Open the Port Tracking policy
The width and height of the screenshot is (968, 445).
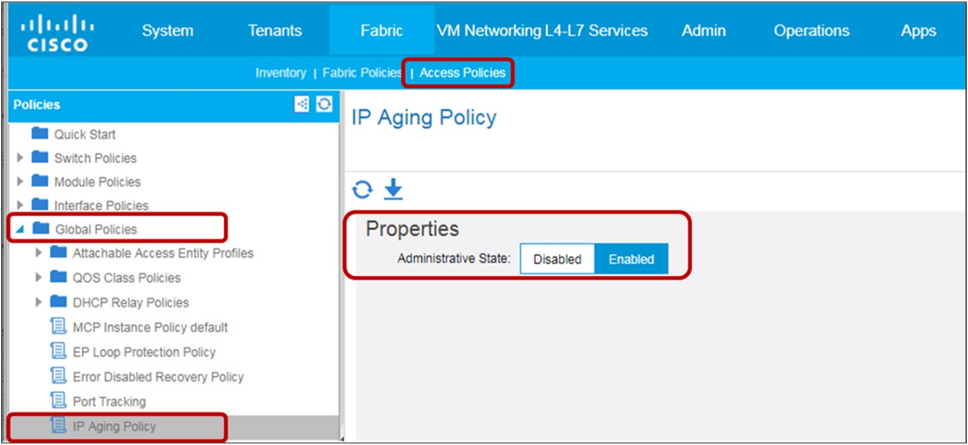click(109, 401)
